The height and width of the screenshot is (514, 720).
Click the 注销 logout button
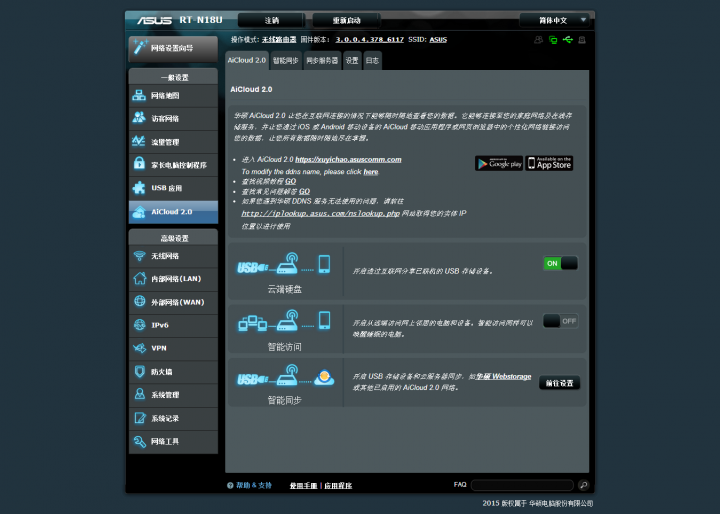pos(271,20)
